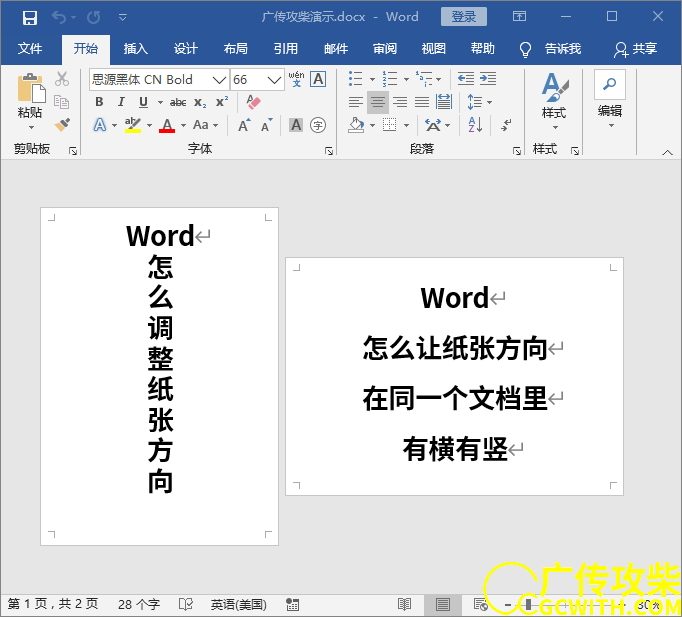Expand font color palette arrow

pos(184,126)
